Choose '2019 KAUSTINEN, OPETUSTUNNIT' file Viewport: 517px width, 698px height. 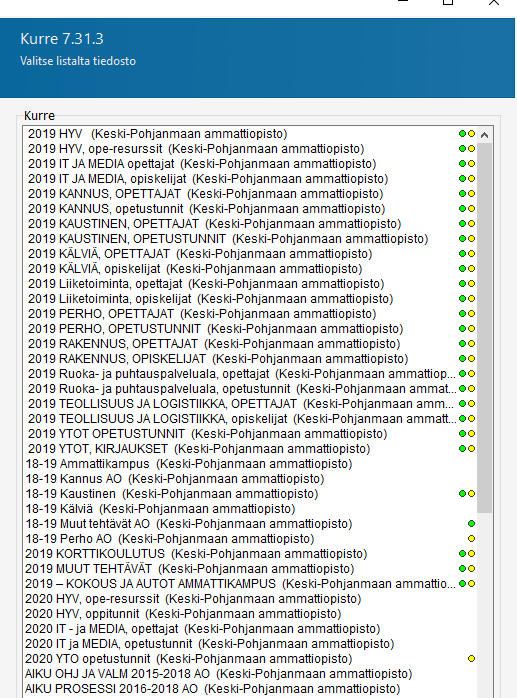250,239
